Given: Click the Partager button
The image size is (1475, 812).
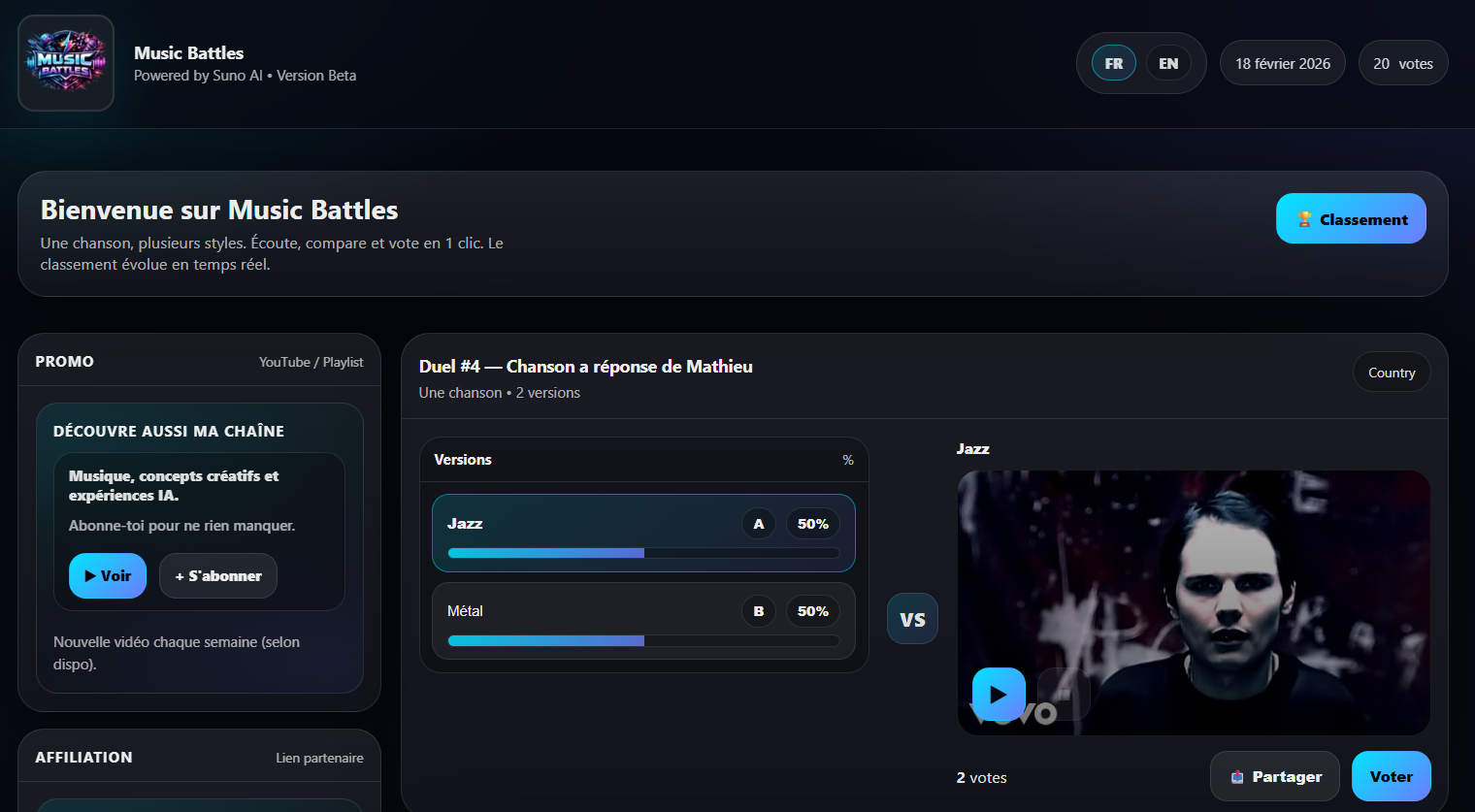Looking at the screenshot, I should (1274, 776).
